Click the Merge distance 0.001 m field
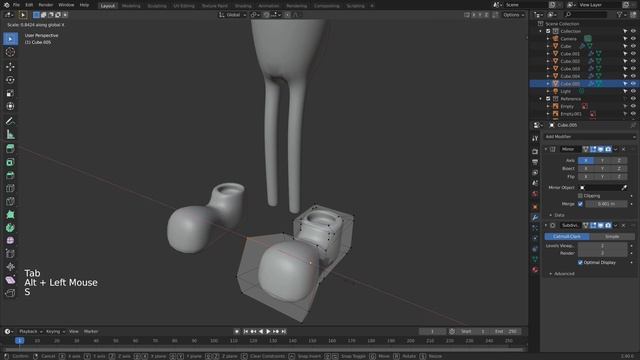The image size is (640, 360). pos(606,204)
